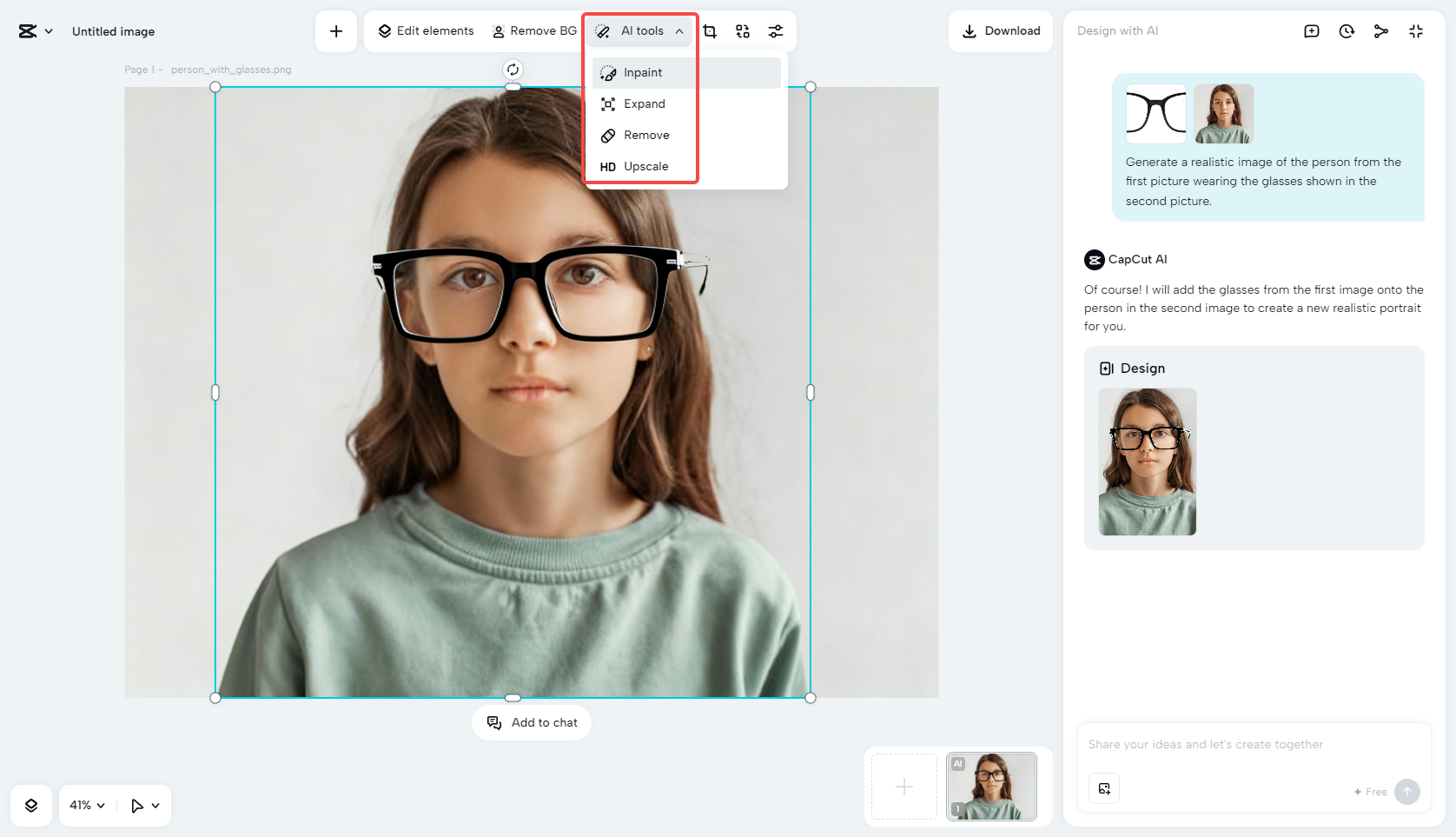Click the plus add button in toolbar
Viewport: 1456px width, 837px height.
pyautogui.click(x=336, y=31)
